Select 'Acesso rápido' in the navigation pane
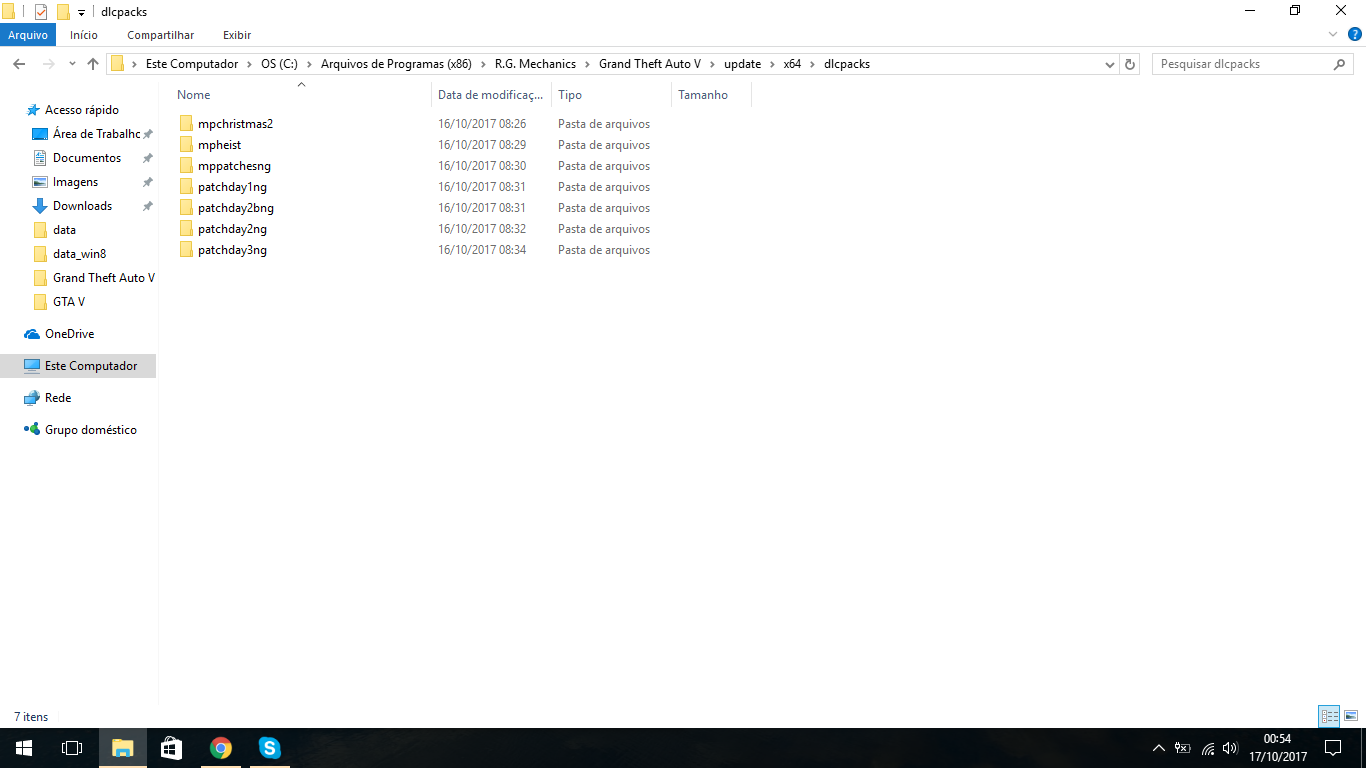Image resolution: width=1366 pixels, height=768 pixels. tap(82, 110)
